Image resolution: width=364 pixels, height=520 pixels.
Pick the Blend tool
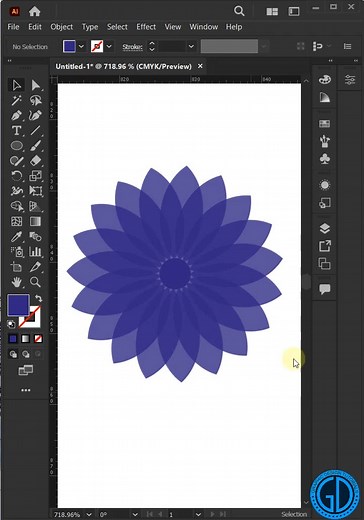pyautogui.click(x=35, y=237)
